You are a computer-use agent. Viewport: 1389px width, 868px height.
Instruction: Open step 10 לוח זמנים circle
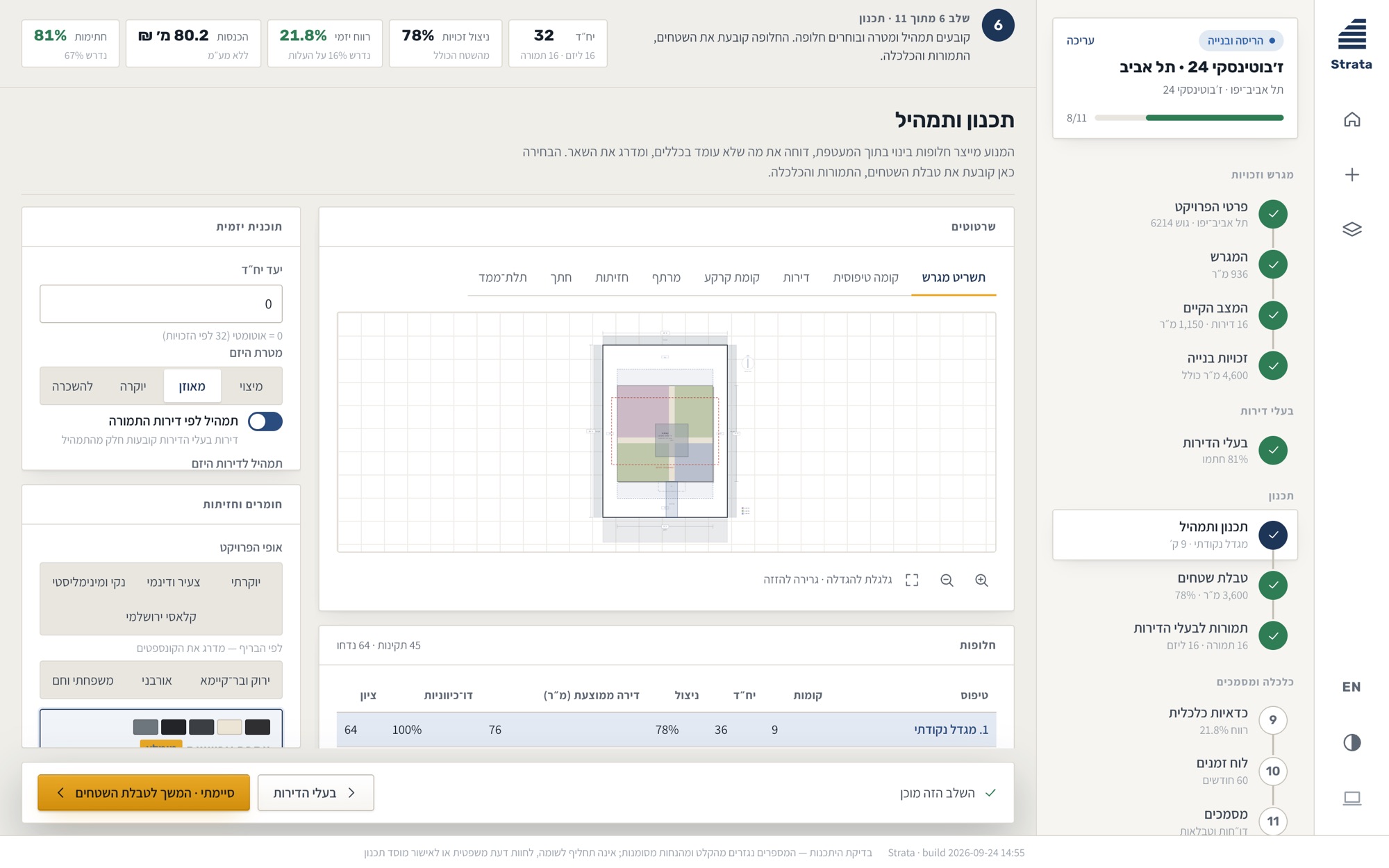click(1272, 771)
